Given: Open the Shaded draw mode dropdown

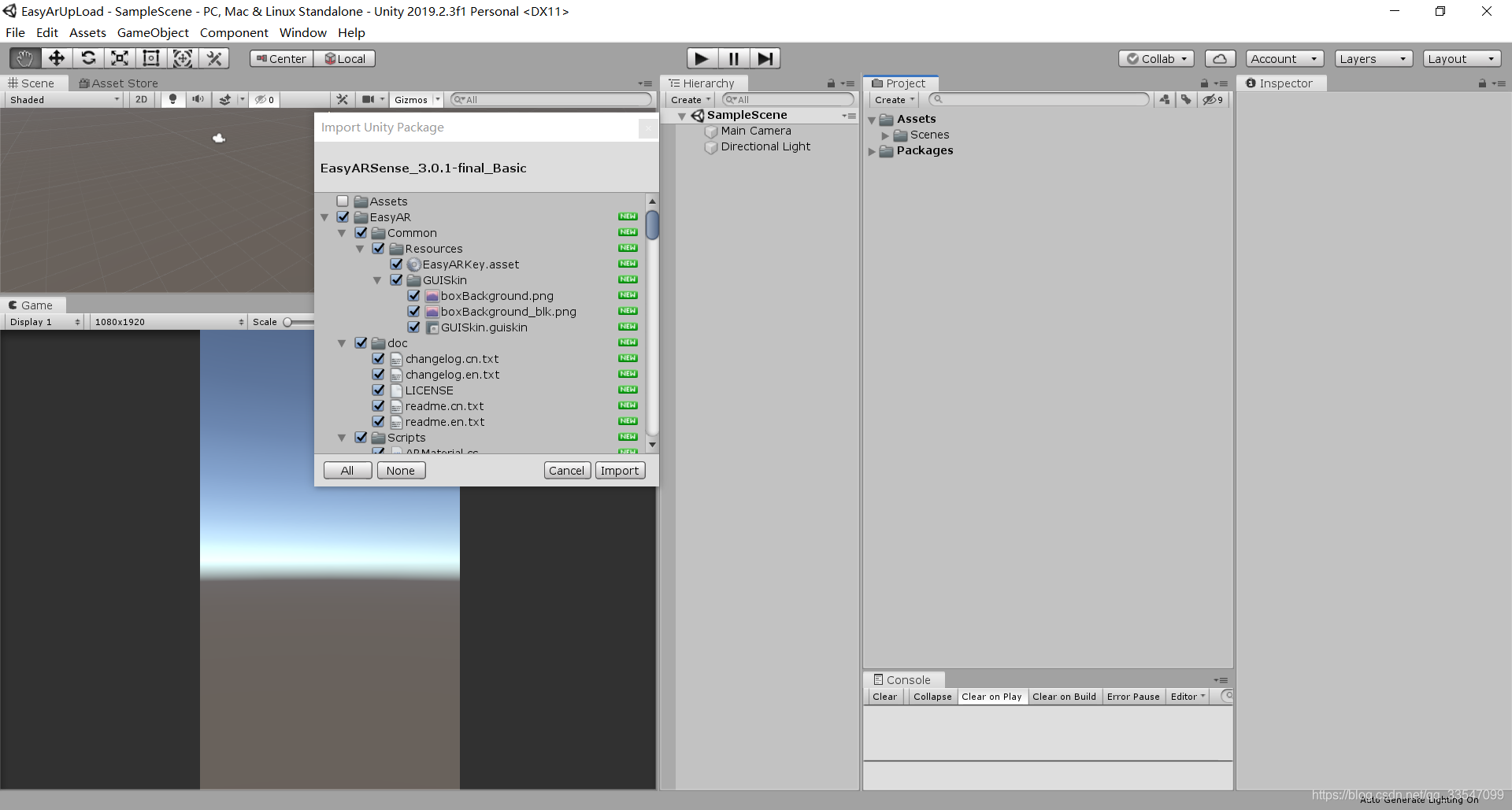Looking at the screenshot, I should point(65,100).
